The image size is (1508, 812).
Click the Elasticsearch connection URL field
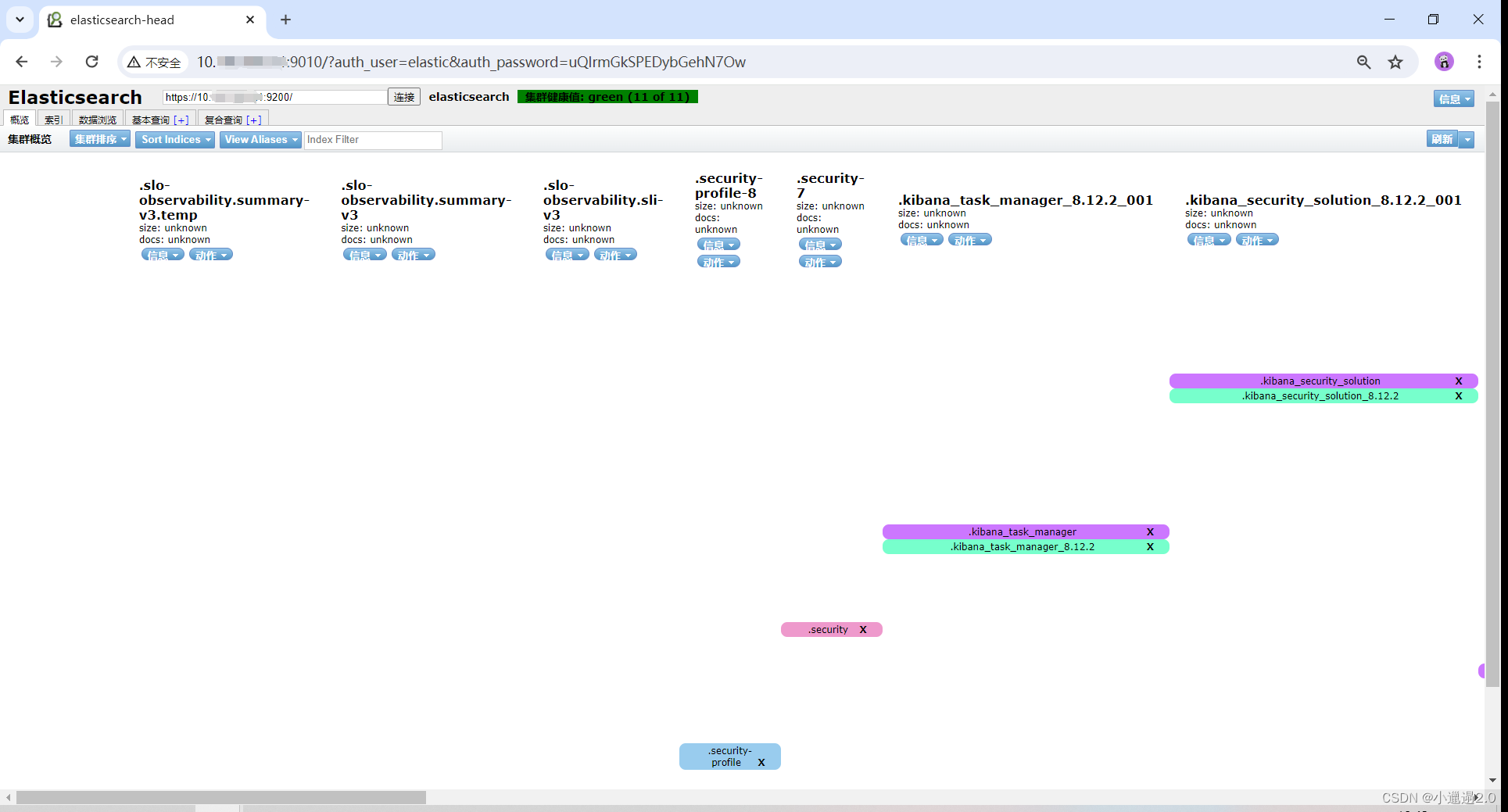(x=274, y=97)
